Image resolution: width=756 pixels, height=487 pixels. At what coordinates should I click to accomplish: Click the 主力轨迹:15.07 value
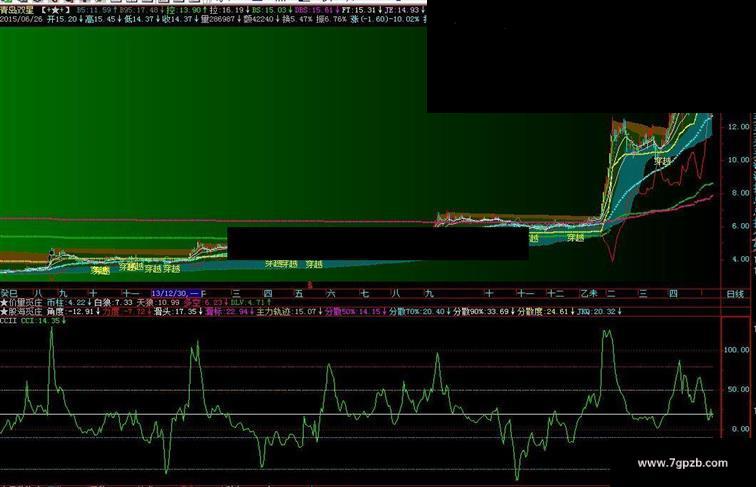tap(289, 311)
